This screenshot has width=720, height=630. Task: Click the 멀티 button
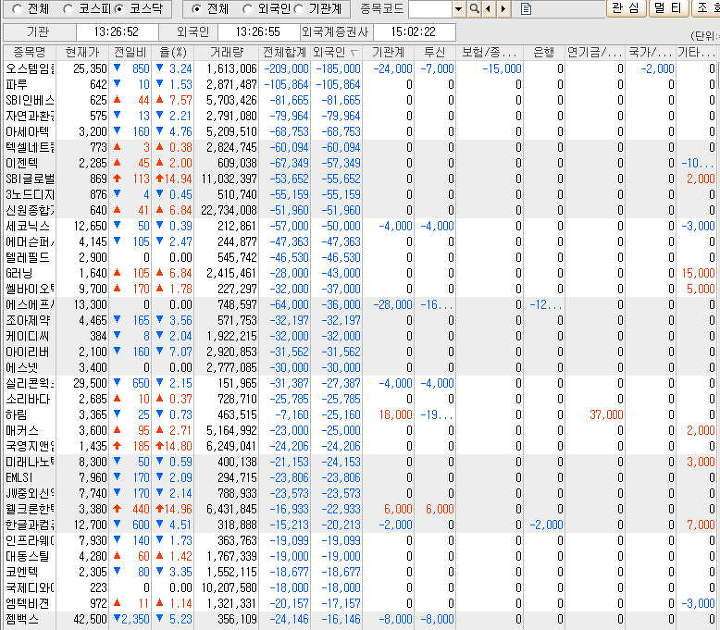668,8
